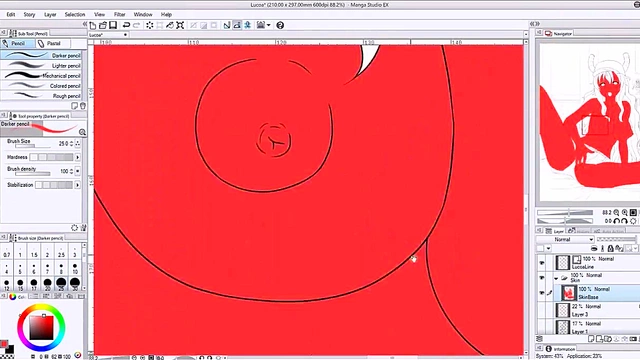Click the New raster layer icon

(591, 339)
